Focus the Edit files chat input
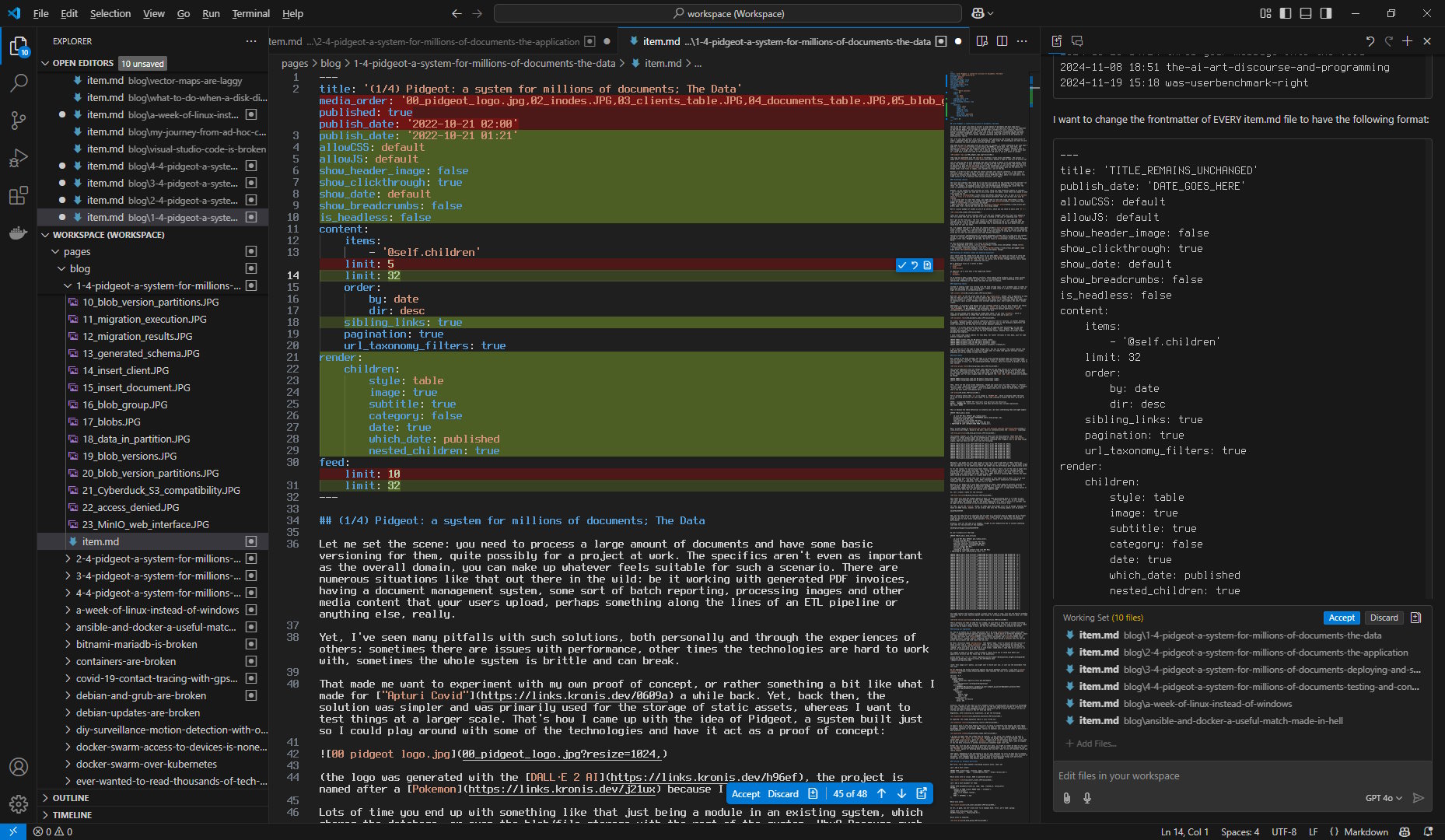This screenshot has width=1445, height=840. 1241,775
